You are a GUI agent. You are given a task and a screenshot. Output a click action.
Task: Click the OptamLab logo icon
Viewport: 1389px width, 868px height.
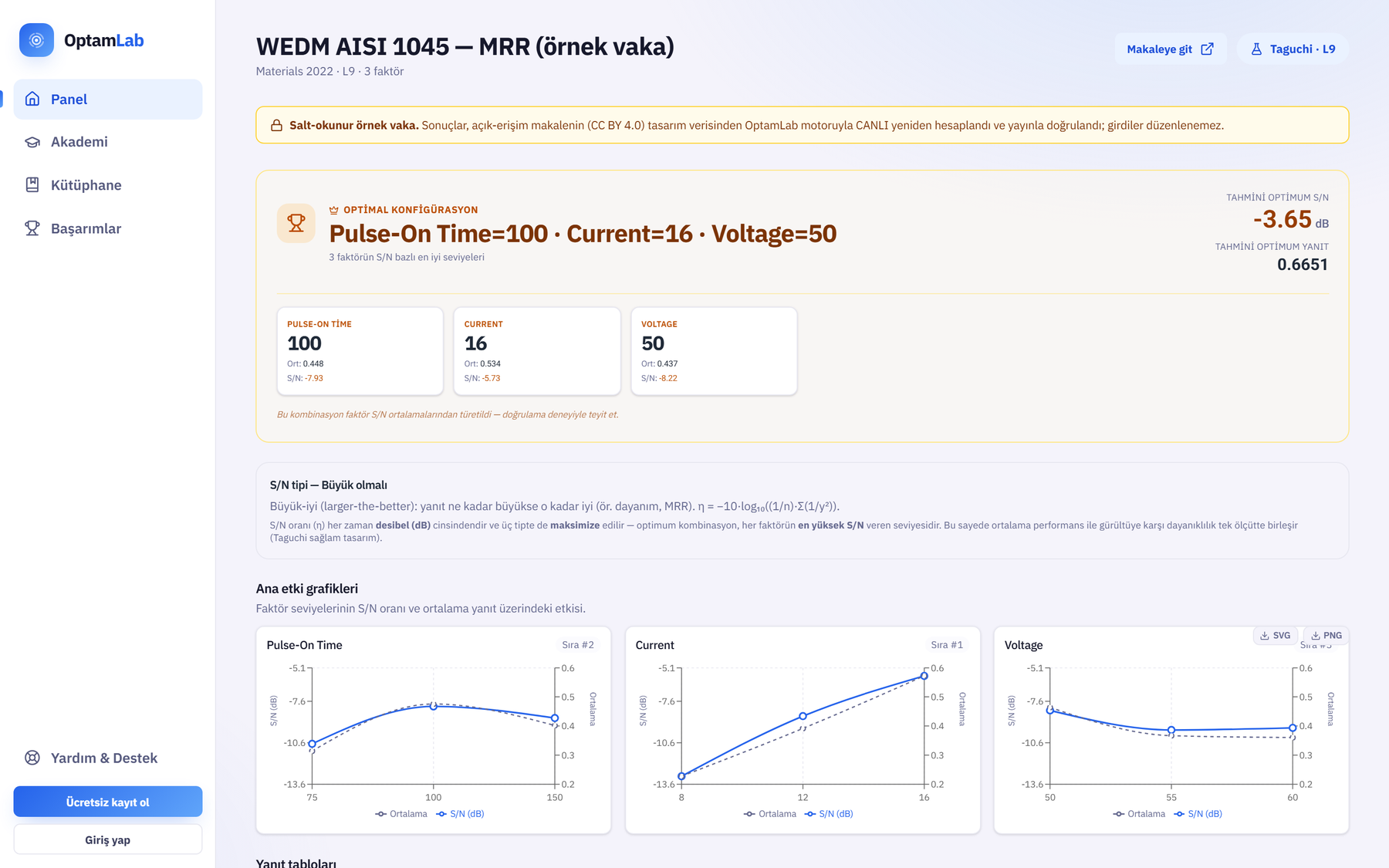click(36, 40)
